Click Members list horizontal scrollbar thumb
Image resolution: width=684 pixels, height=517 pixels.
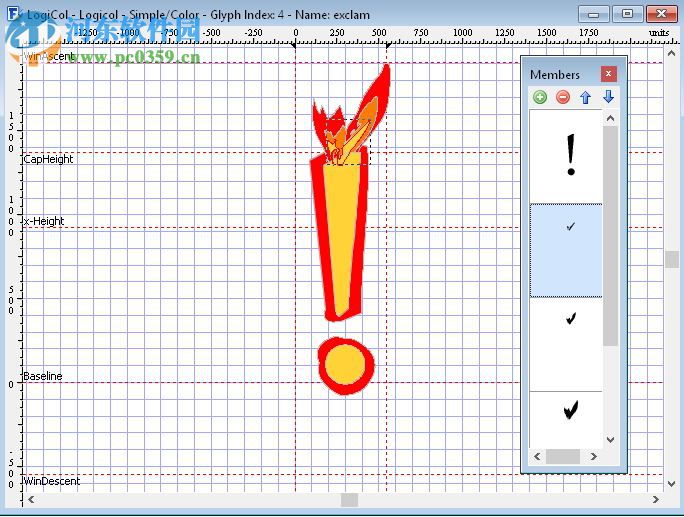coord(563,456)
